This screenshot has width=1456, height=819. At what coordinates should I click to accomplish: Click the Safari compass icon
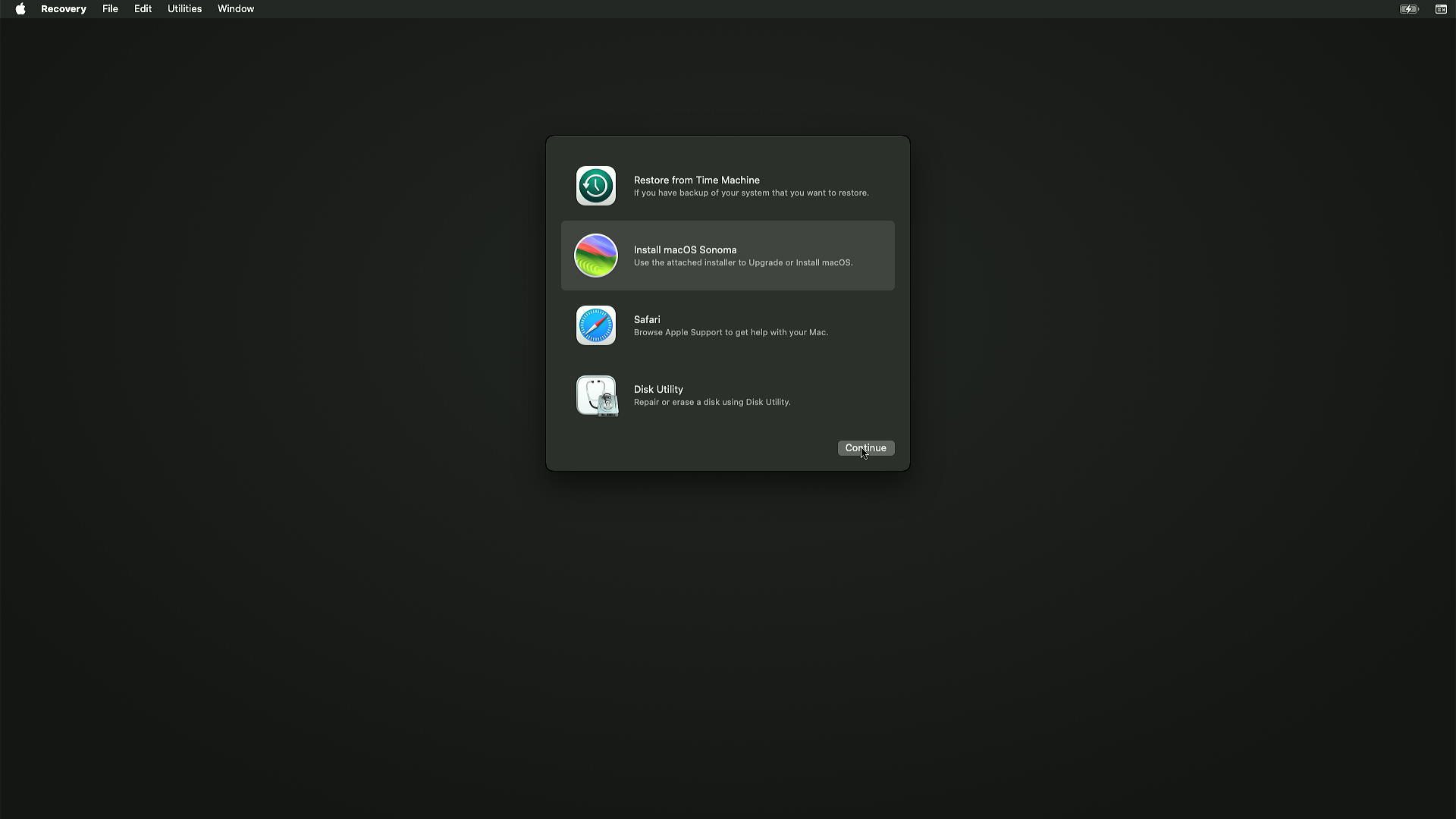pos(596,325)
